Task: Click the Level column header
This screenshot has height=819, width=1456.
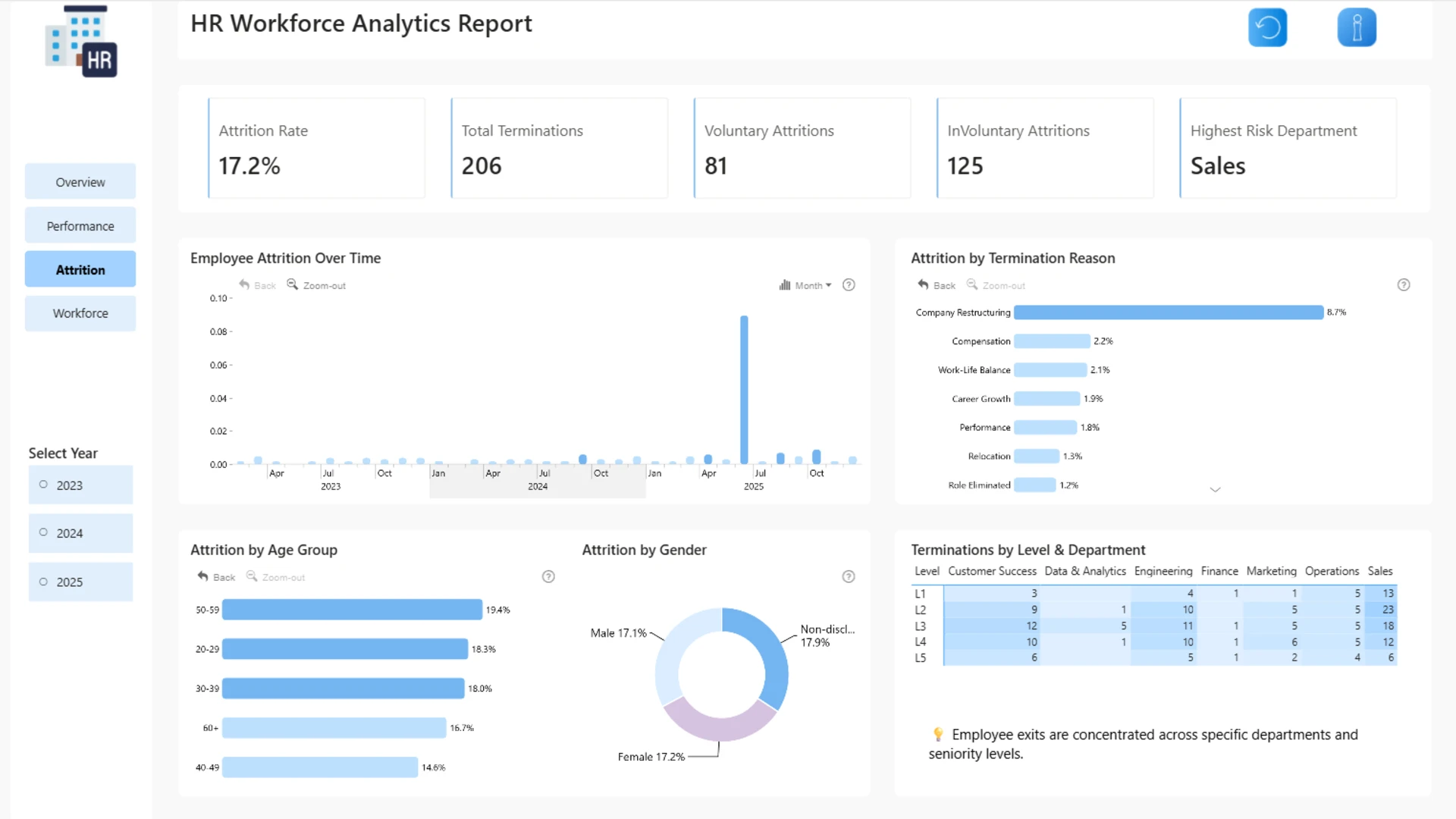Action: coord(927,571)
